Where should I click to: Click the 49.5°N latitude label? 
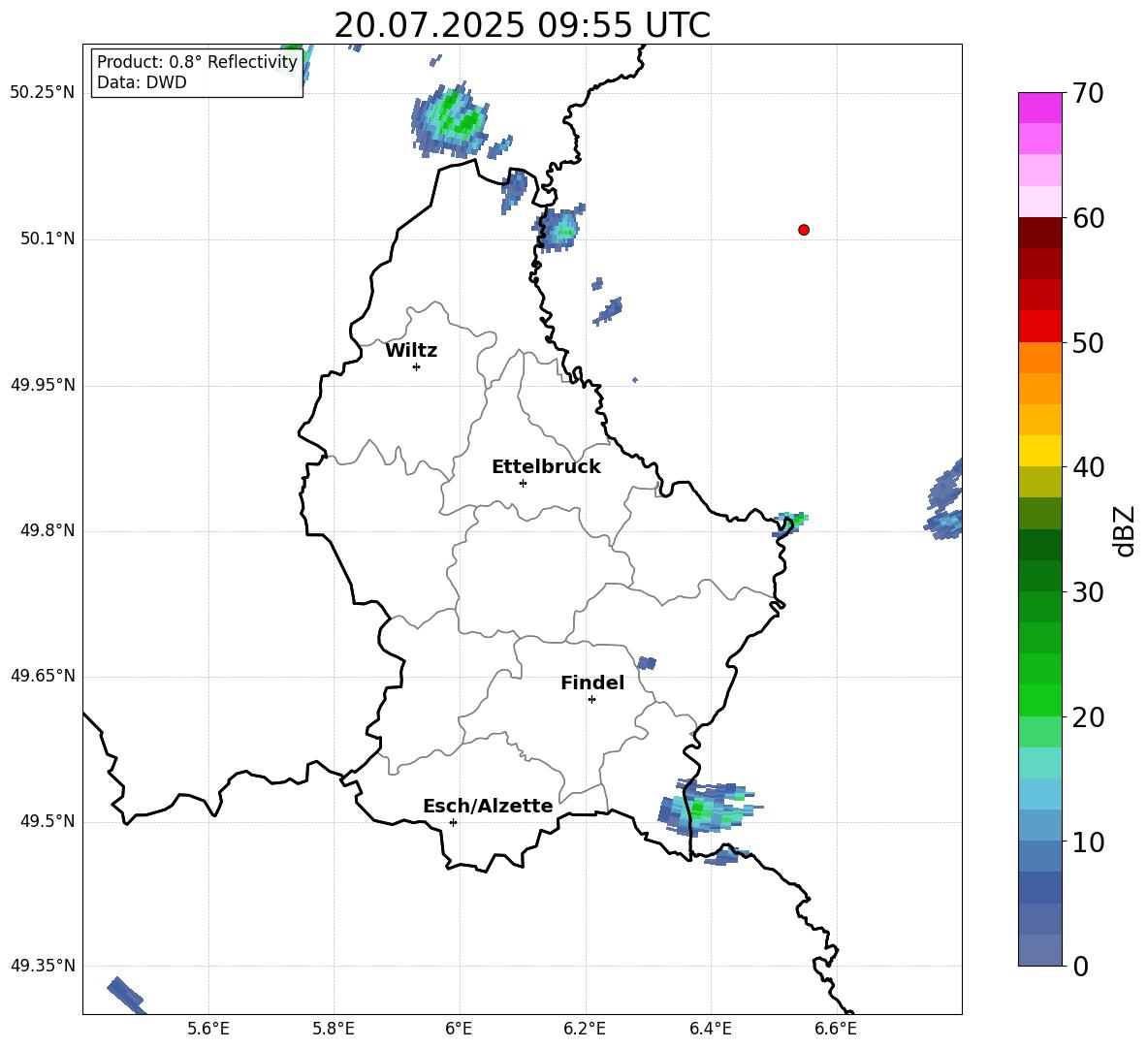[x=48, y=822]
